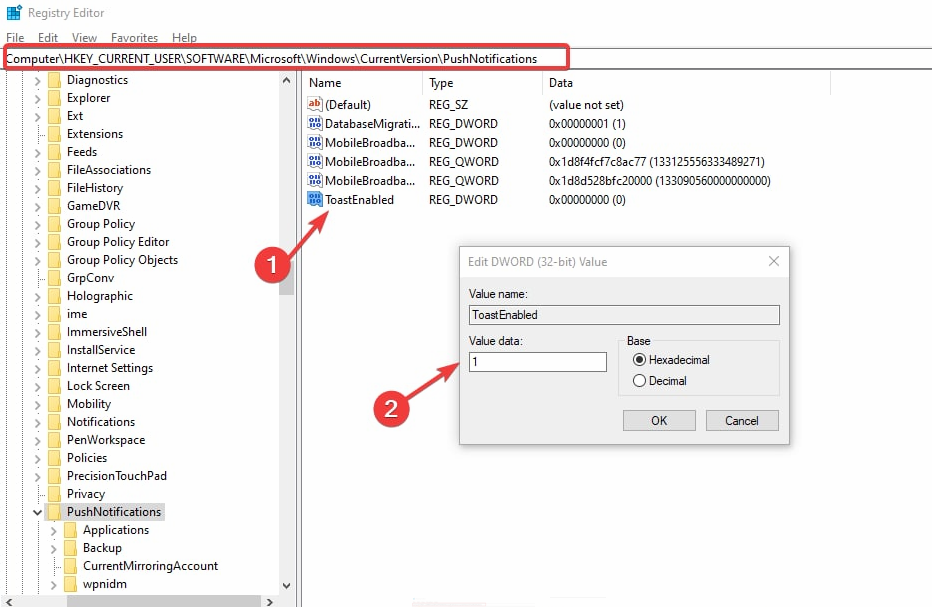The width and height of the screenshot is (932, 607).
Task: Select the DatabaseMigrati... DWORD value icon
Action: click(x=314, y=123)
